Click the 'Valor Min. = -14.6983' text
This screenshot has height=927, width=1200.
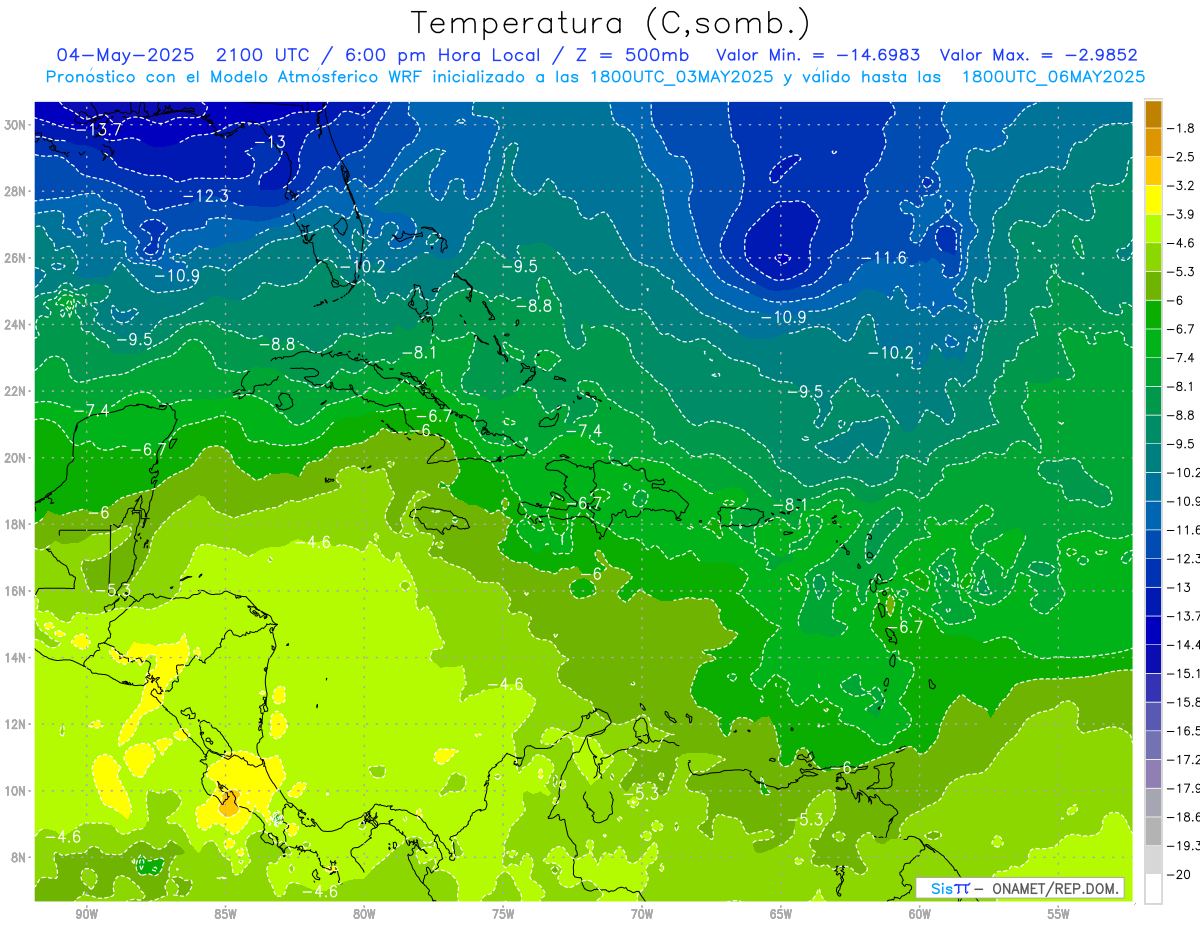point(818,55)
